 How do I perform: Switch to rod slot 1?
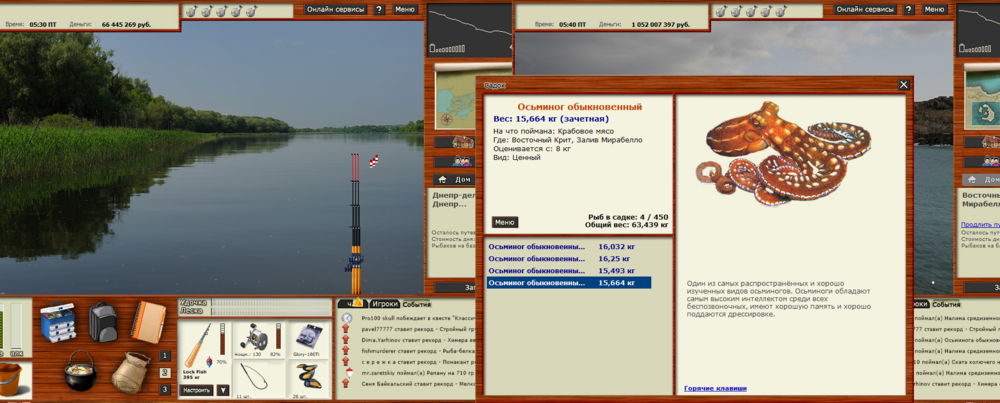(165, 357)
